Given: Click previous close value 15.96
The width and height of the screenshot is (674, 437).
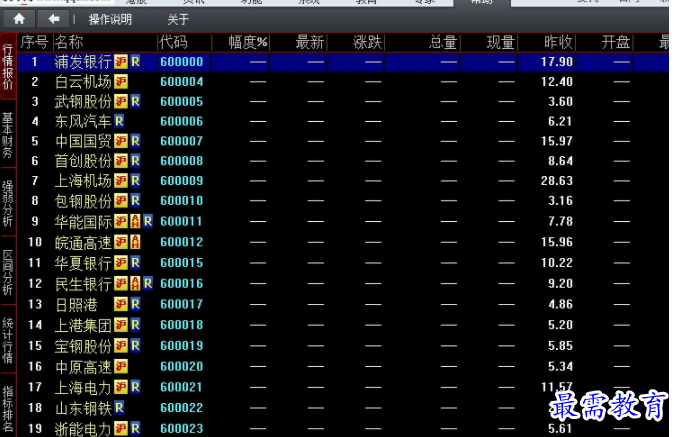Looking at the screenshot, I should tap(557, 242).
